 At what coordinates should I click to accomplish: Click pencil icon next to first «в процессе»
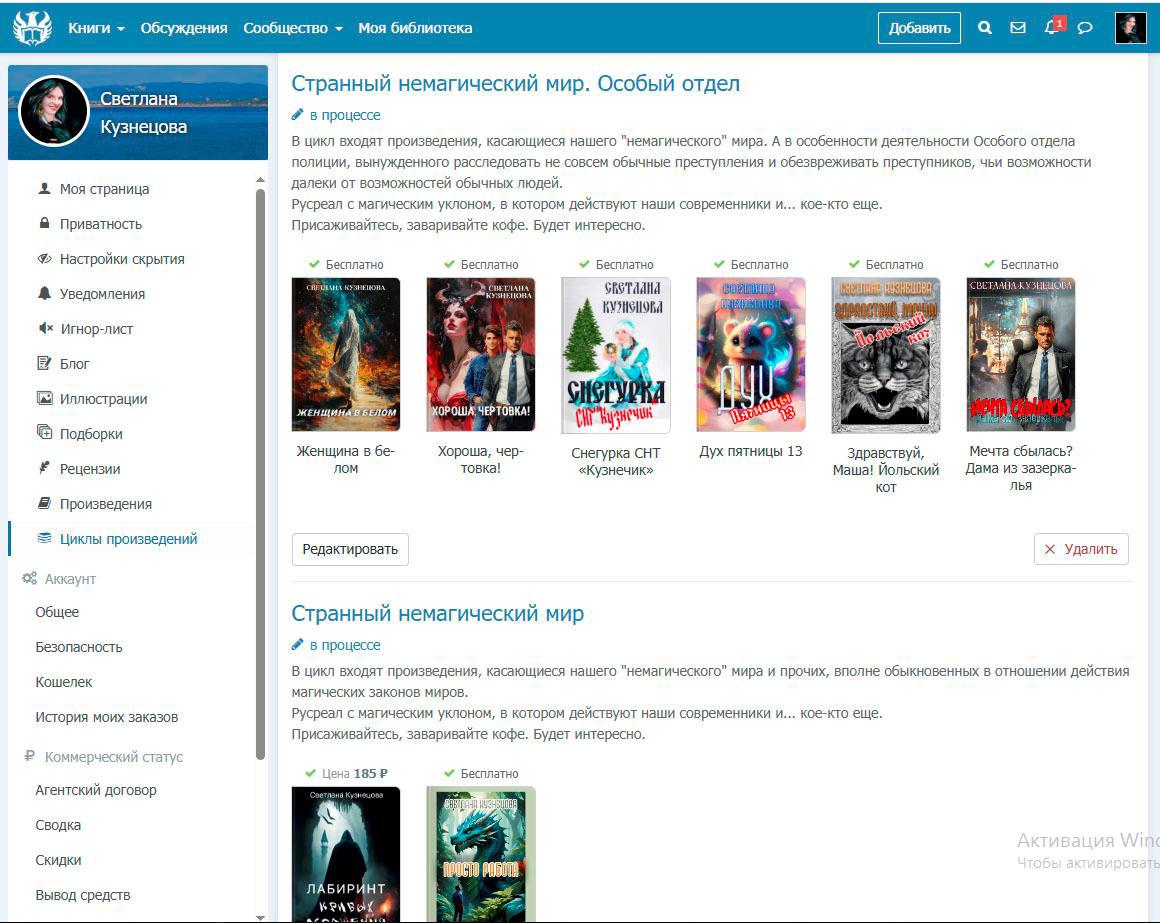coord(297,115)
